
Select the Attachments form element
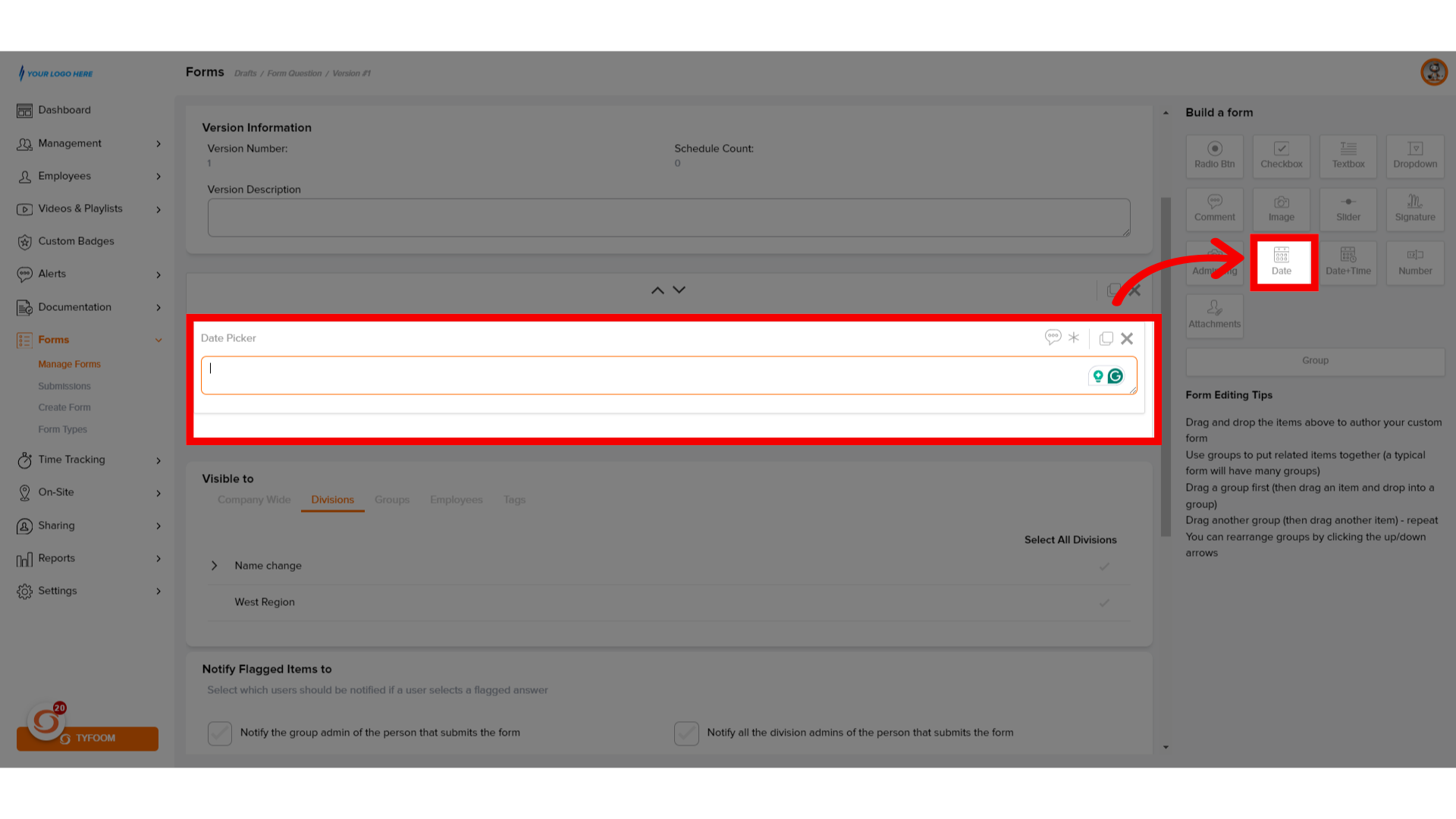(1214, 314)
